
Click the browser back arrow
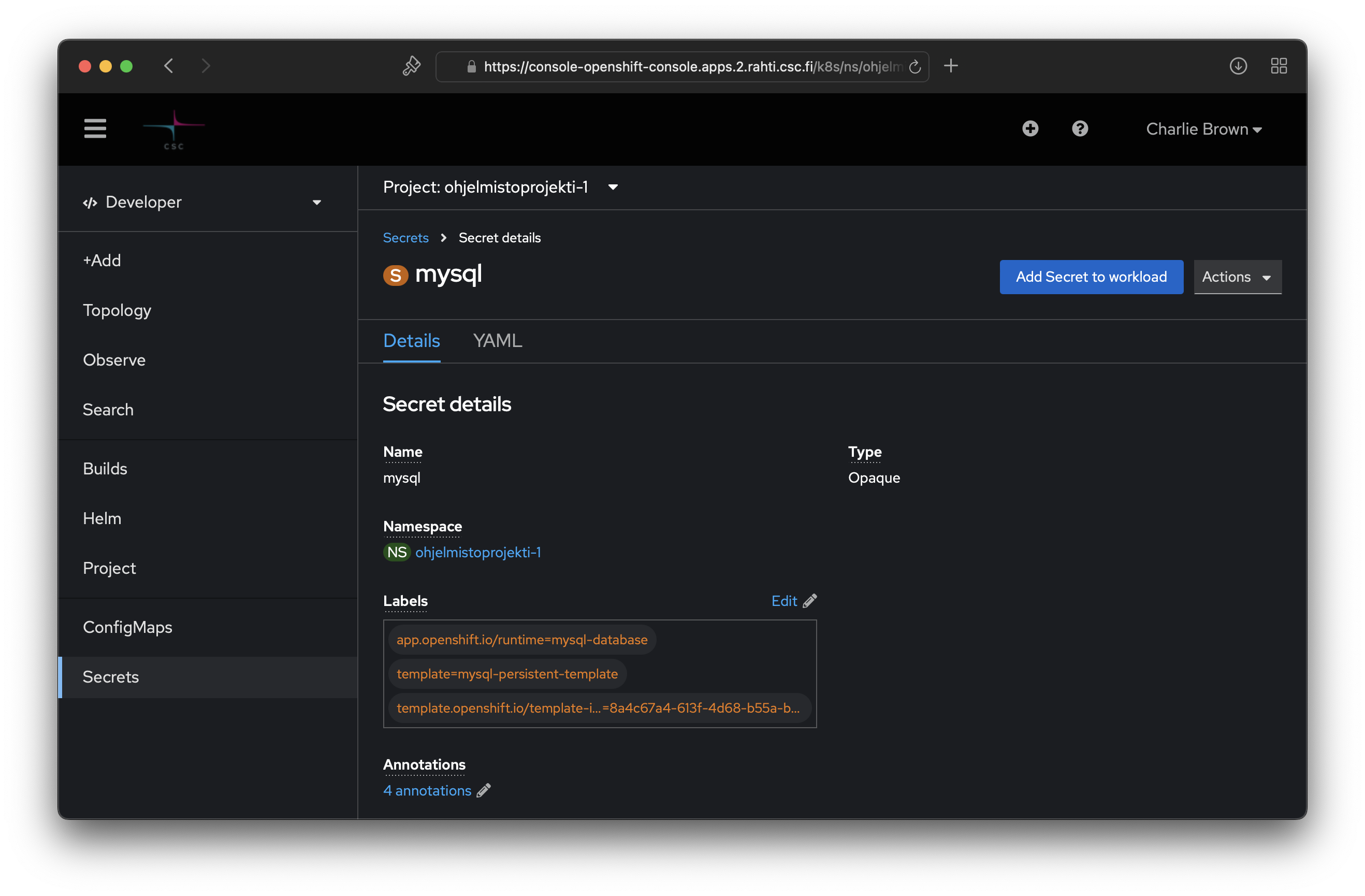coord(169,66)
